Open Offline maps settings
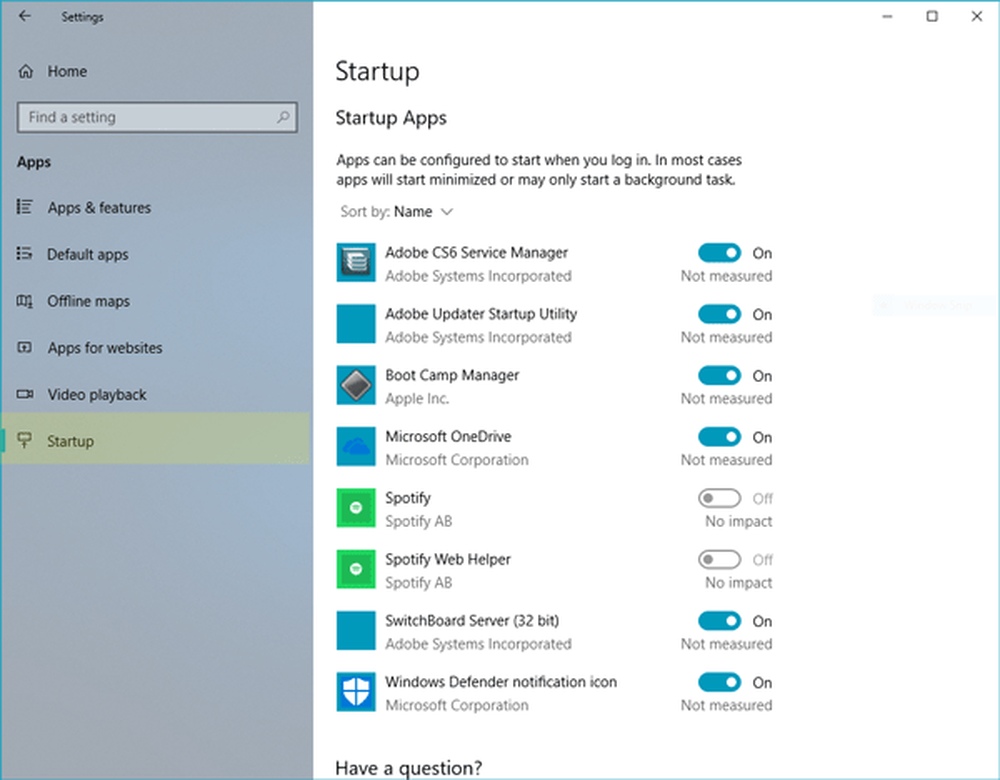Image resolution: width=1000 pixels, height=780 pixels. (x=88, y=301)
